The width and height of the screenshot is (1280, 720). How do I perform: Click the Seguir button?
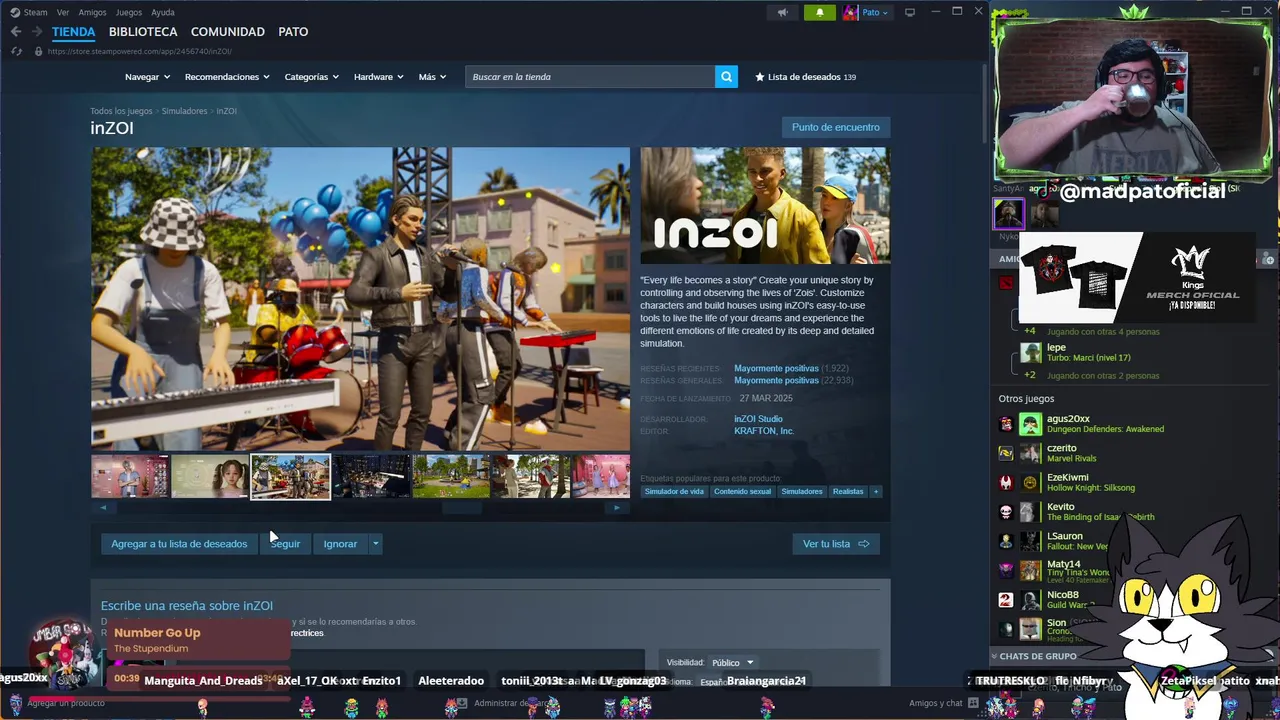(x=285, y=544)
